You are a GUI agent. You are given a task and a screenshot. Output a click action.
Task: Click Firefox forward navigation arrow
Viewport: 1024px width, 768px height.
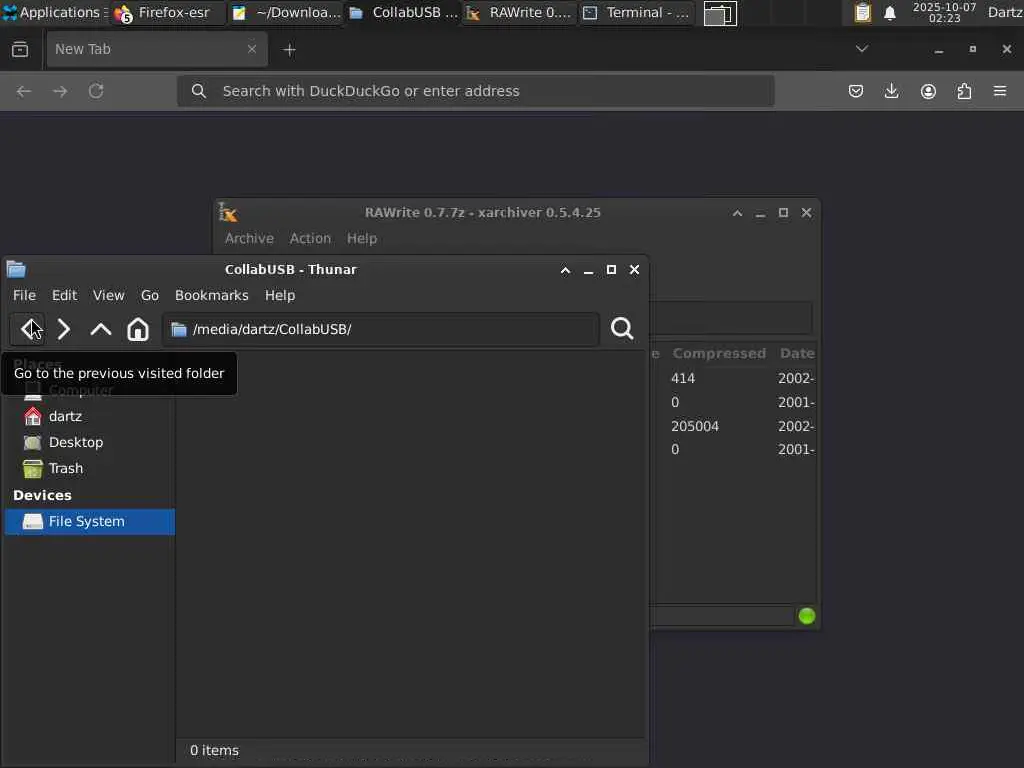click(60, 91)
